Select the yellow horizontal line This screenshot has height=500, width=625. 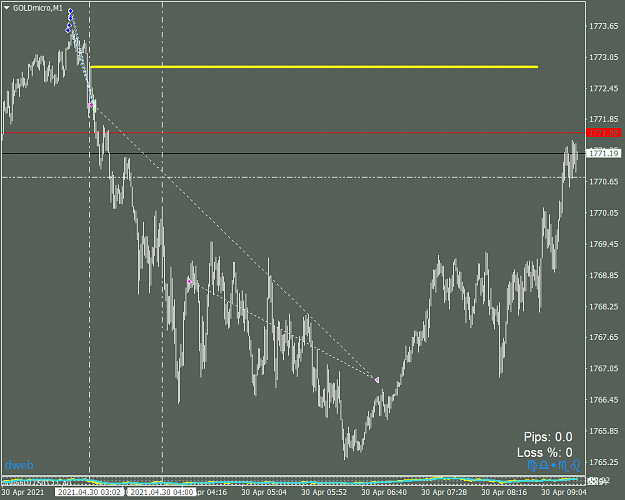[314, 67]
